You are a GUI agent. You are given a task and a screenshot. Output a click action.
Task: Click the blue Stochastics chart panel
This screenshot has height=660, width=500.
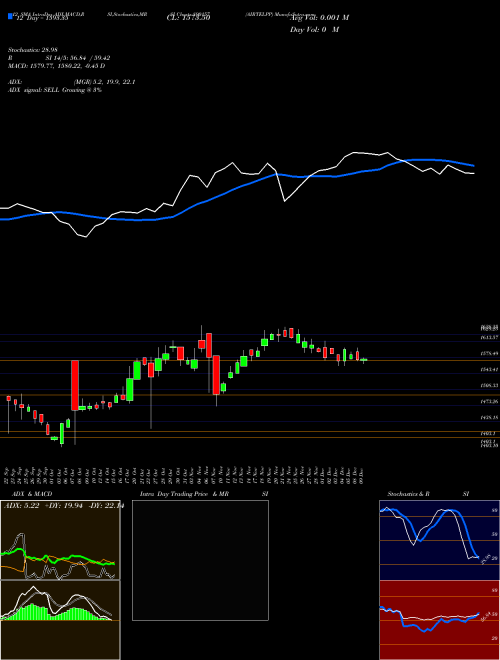(x=439, y=540)
